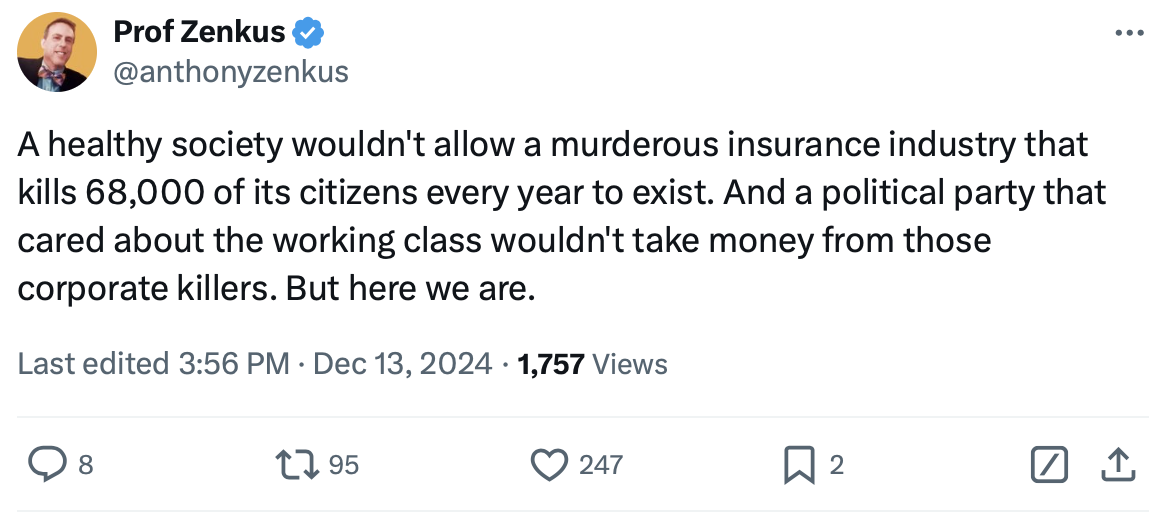1170x524 pixels.
Task: Open the @anthonyzenkus handle link
Action: 231,72
